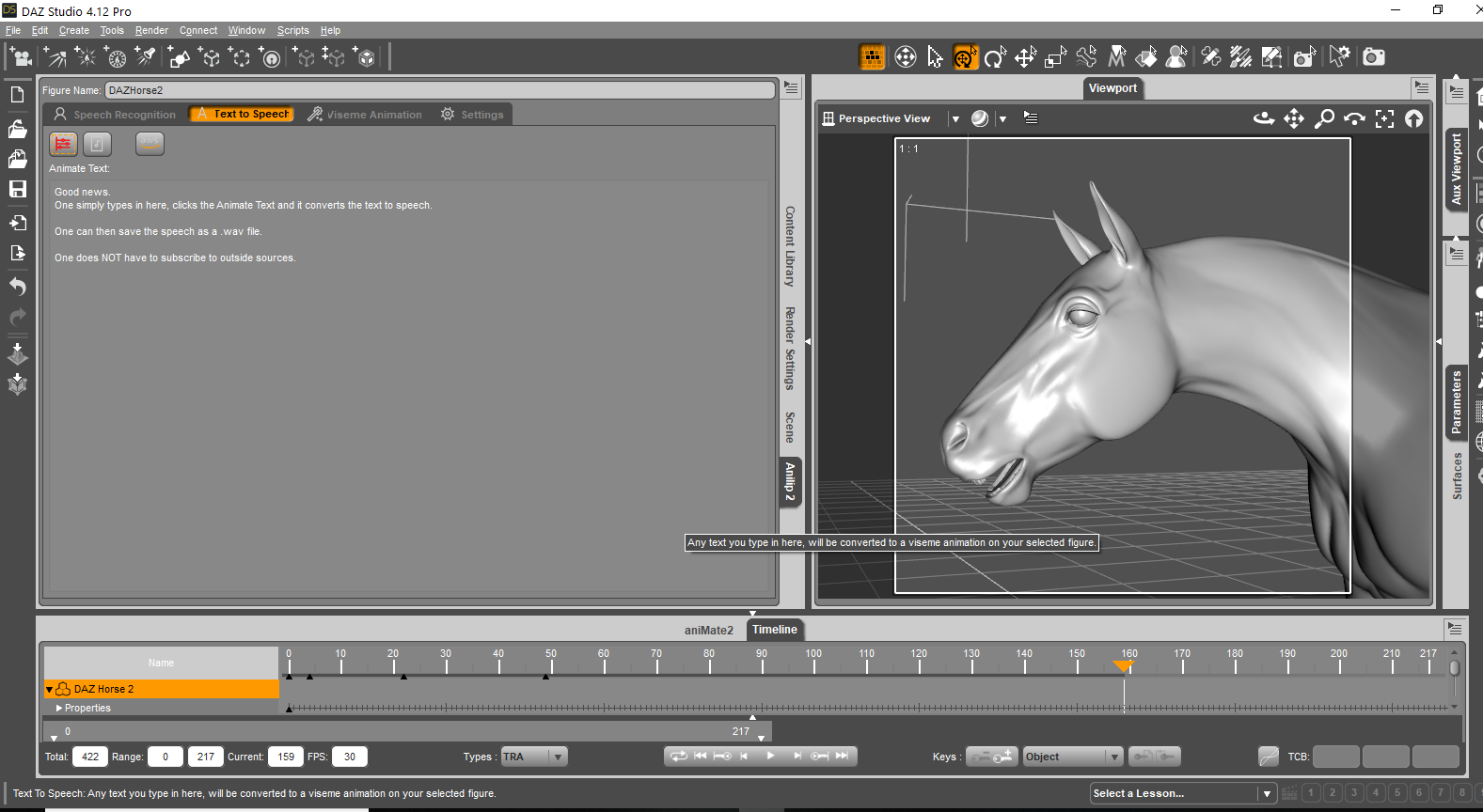Open the Window menu
The width and height of the screenshot is (1483, 812).
tap(246, 30)
